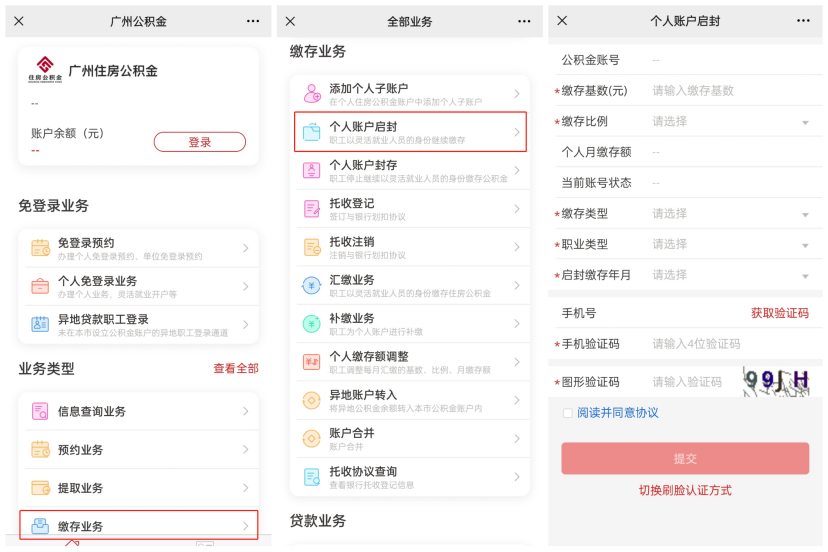Open 托收注销 row chevron

(x=517, y=247)
